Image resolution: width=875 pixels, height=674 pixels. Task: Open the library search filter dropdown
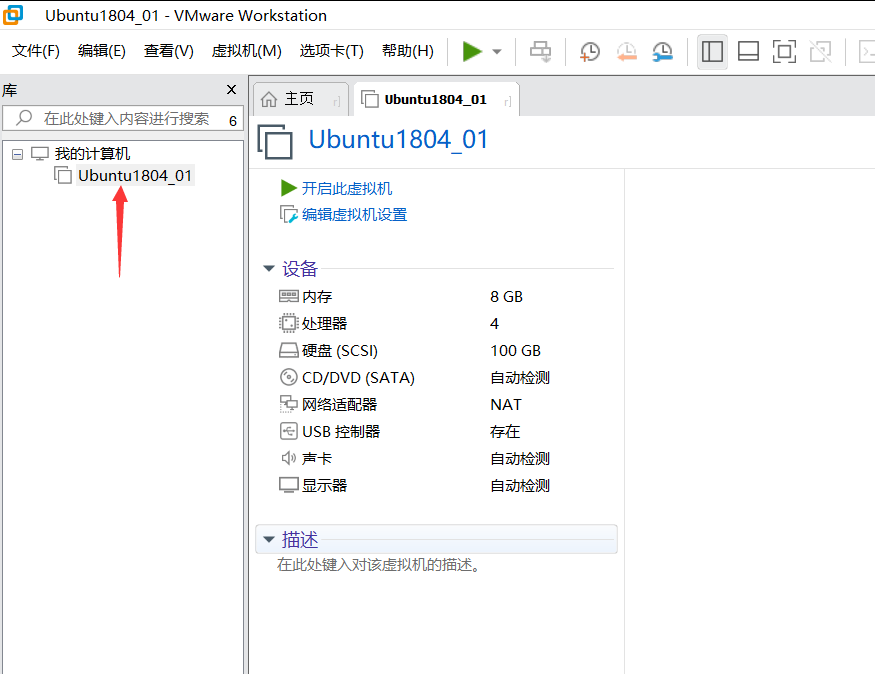pyautogui.click(x=233, y=120)
